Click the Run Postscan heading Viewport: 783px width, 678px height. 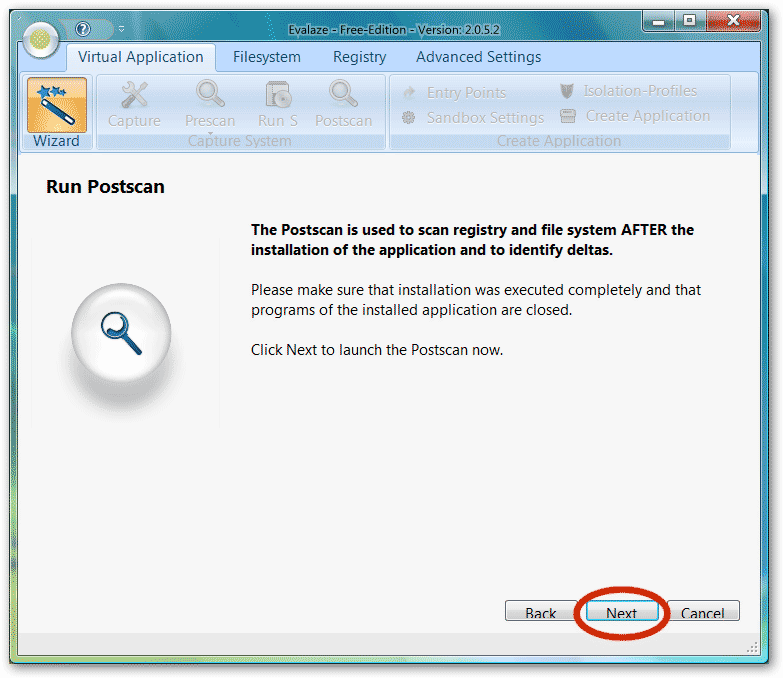pos(105,187)
